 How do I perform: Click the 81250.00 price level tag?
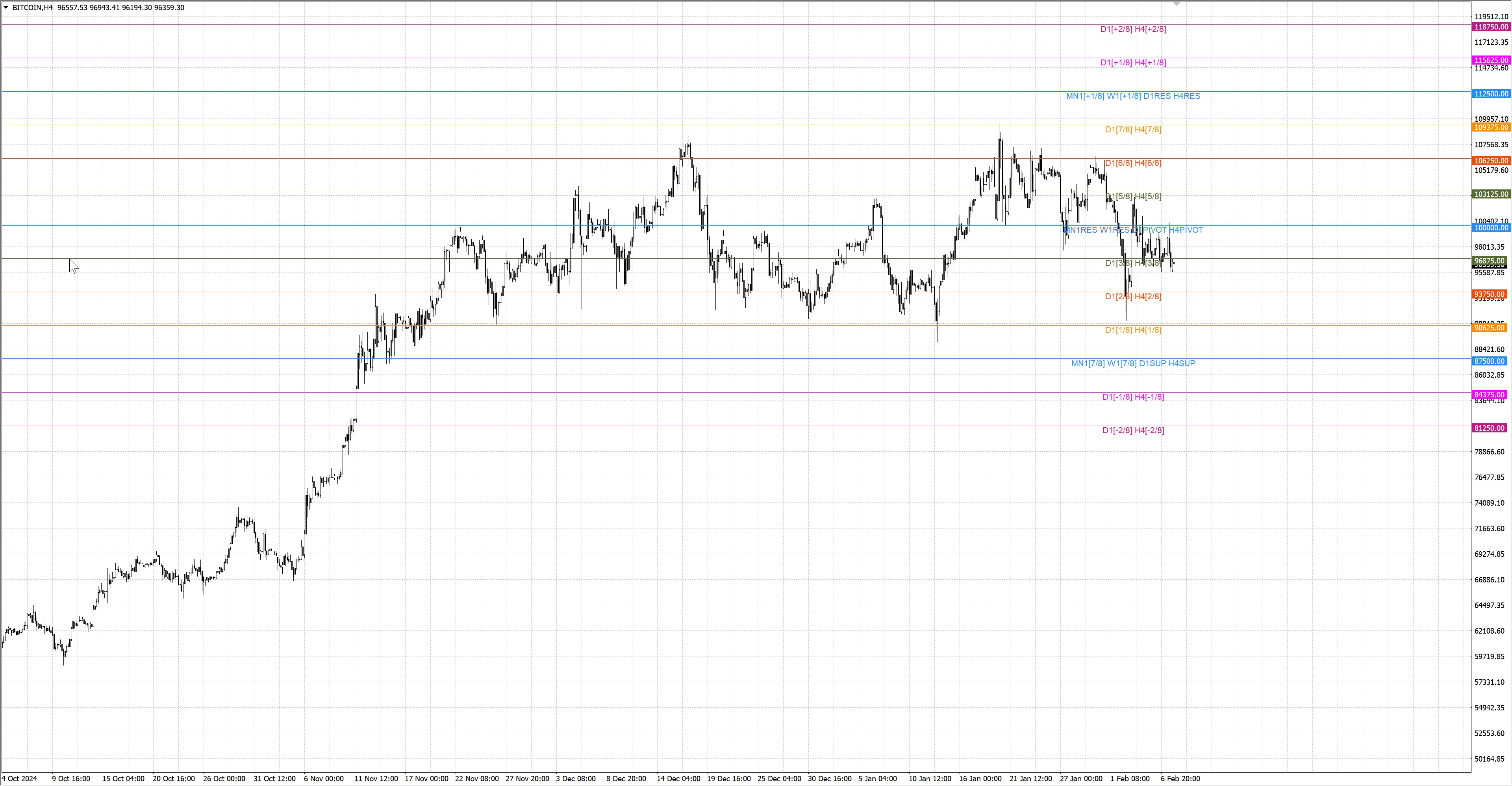[1490, 428]
